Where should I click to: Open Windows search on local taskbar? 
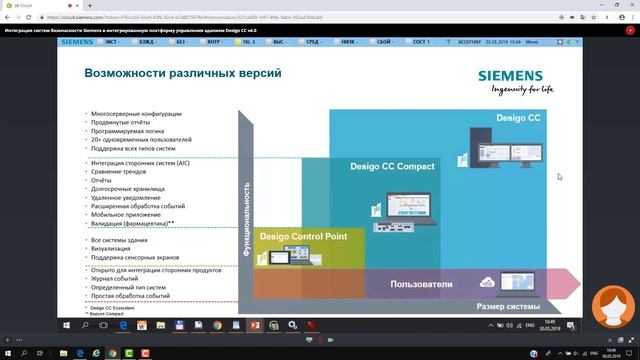pos(24,353)
